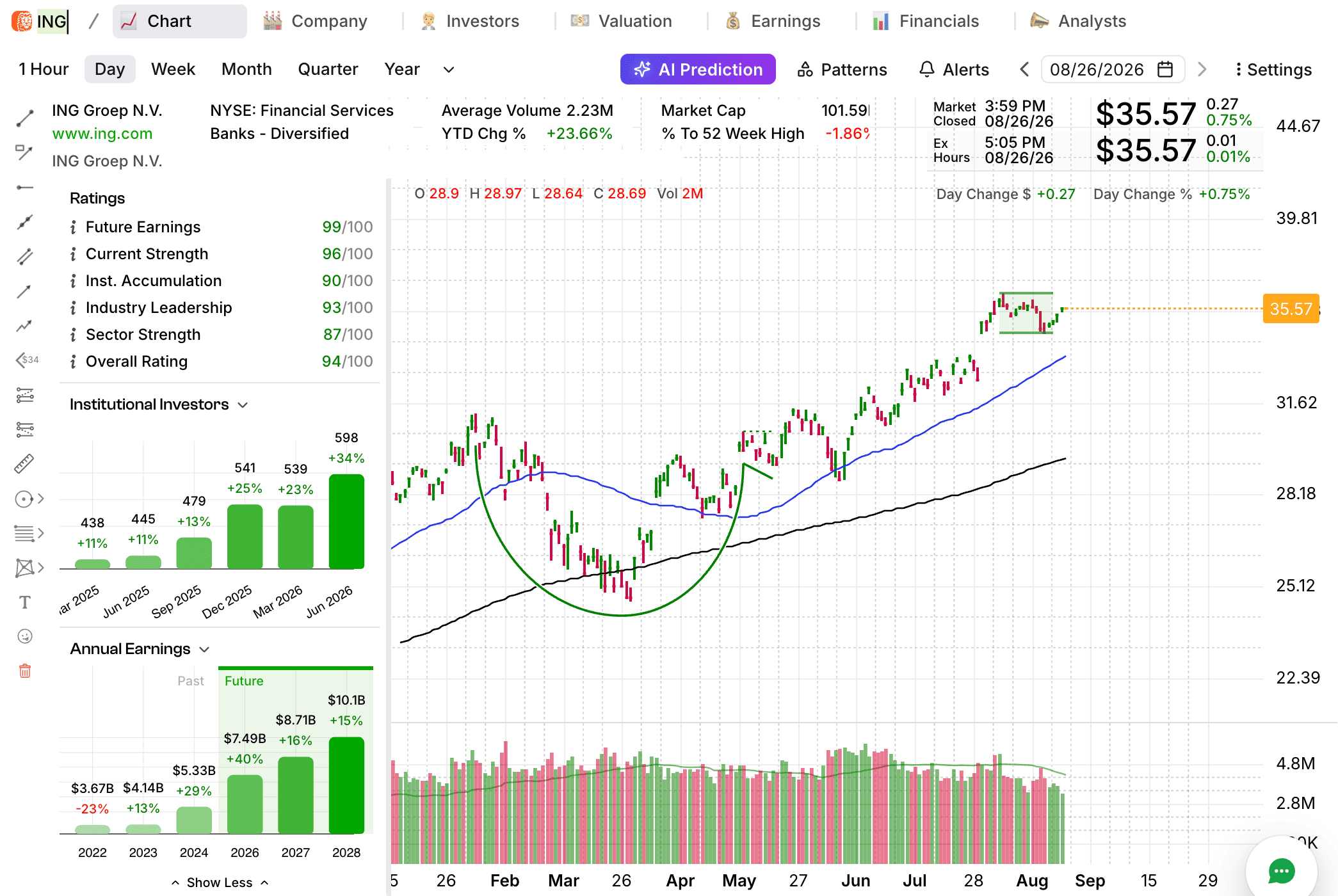The height and width of the screenshot is (896, 1338).
Task: Select the zigzag path arrow tool
Action: coord(24,326)
